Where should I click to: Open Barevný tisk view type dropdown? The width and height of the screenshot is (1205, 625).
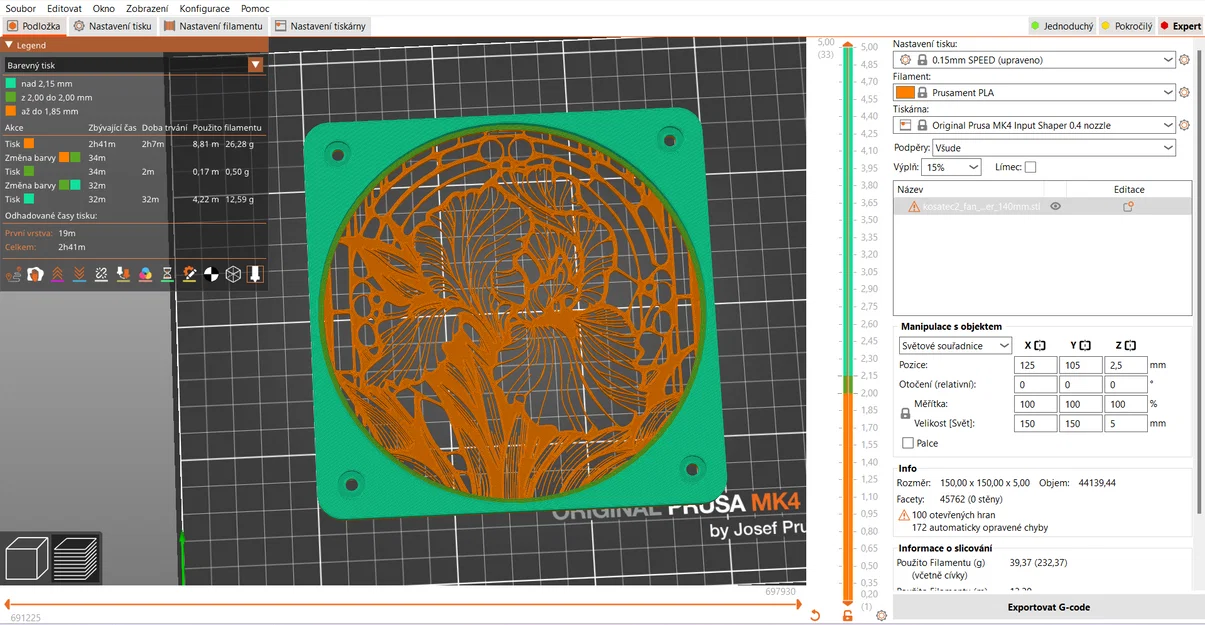(134, 65)
